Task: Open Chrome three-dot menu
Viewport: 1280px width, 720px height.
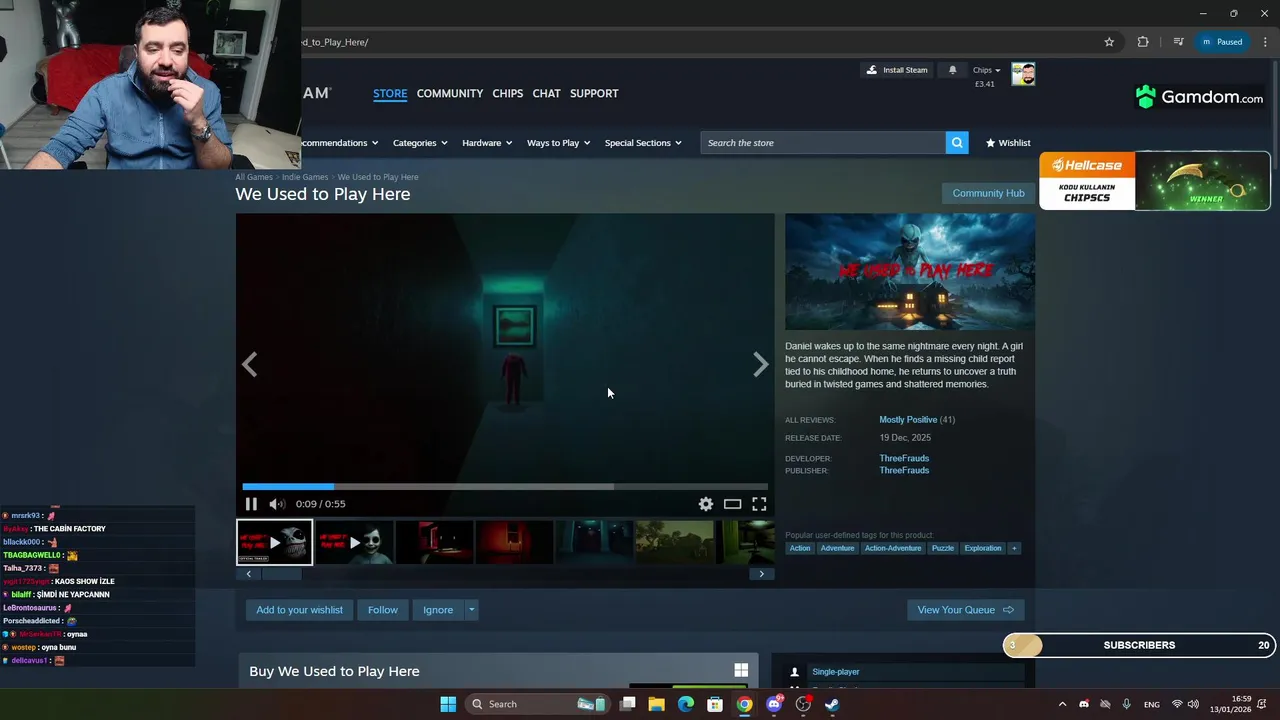Action: click(x=1265, y=42)
